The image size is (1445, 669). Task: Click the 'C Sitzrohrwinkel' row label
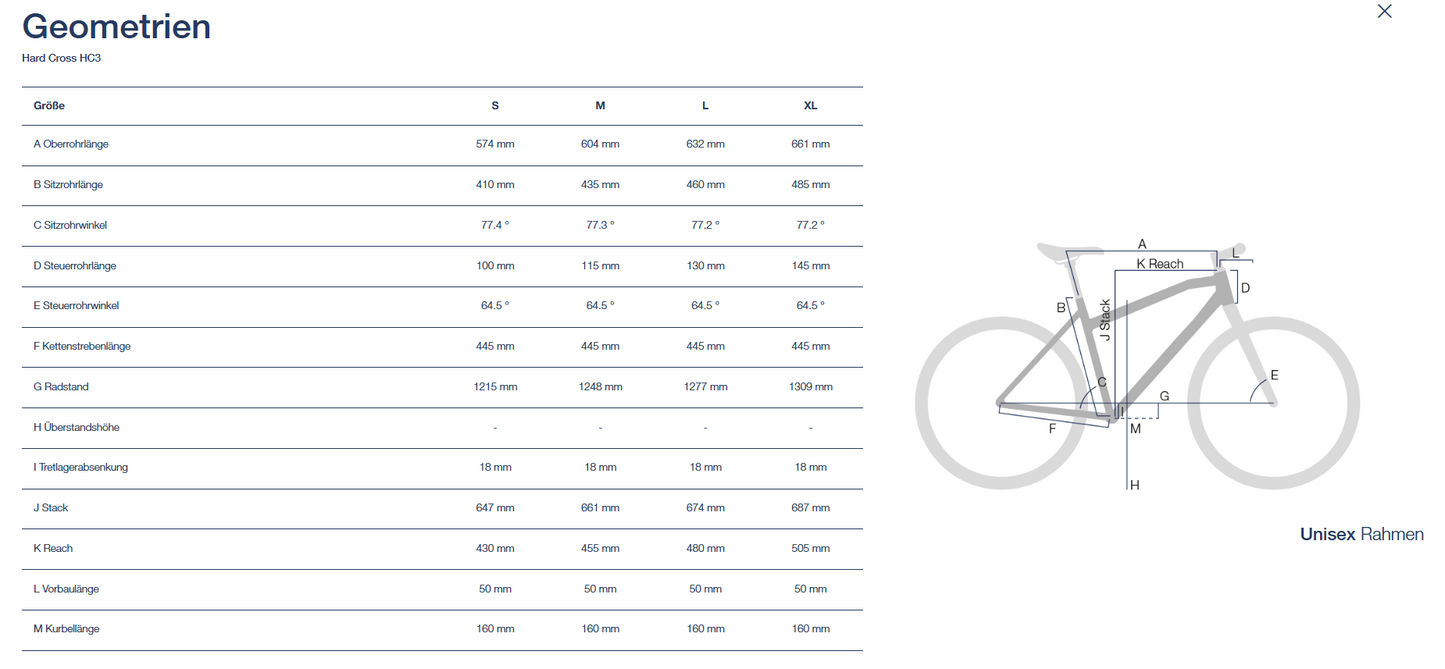click(70, 225)
